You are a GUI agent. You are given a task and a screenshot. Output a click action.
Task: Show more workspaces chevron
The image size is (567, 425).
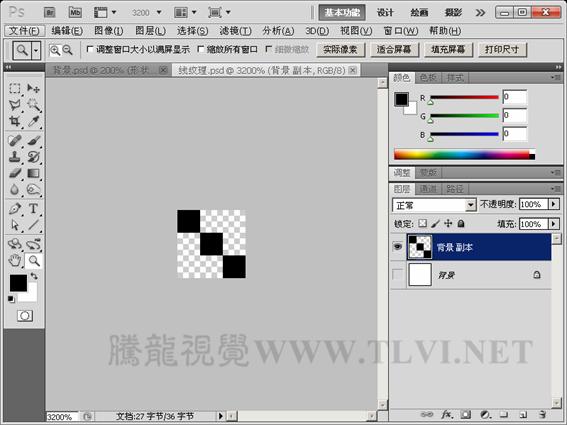480,13
